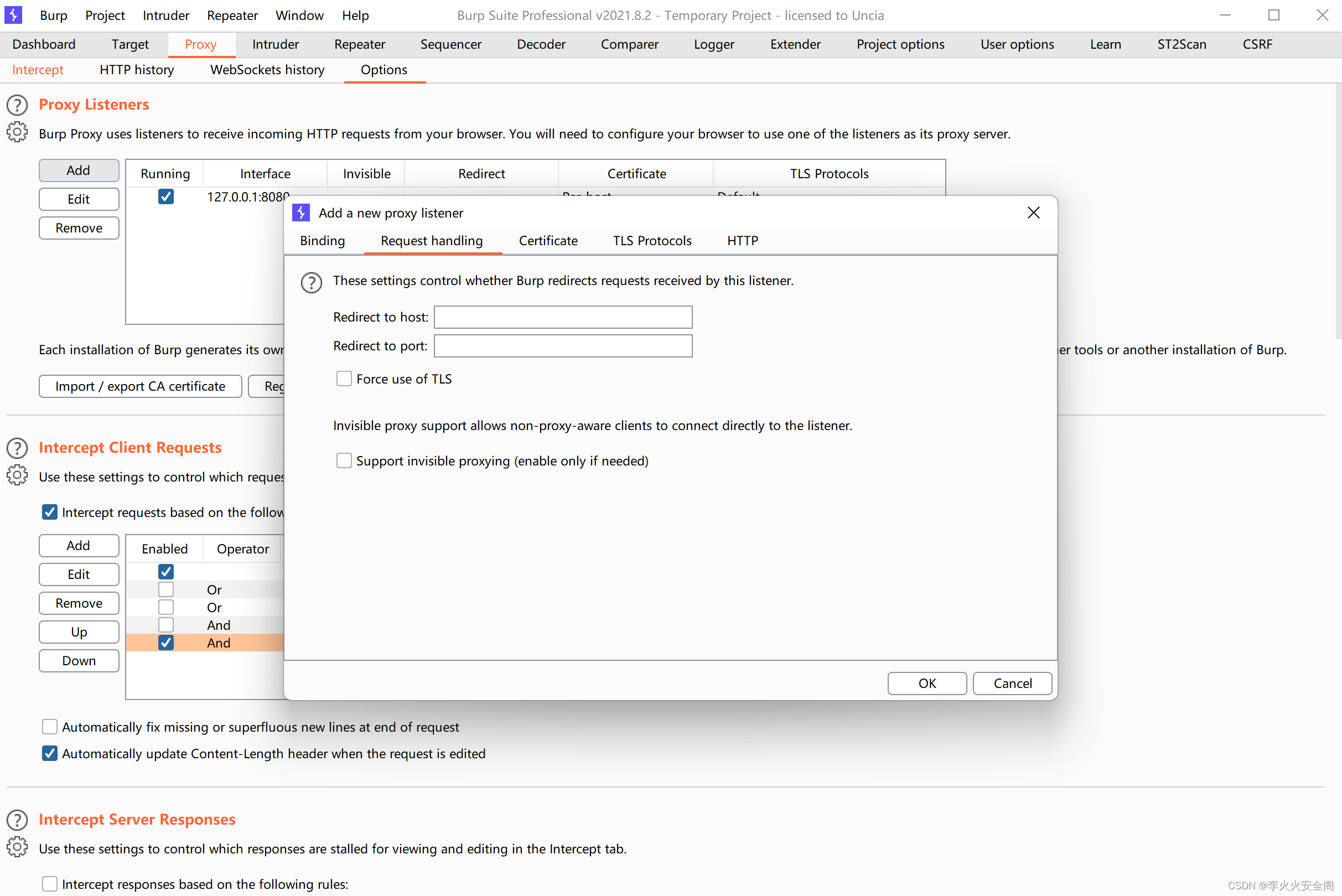This screenshot has width=1342, height=896.
Task: Open gear icon under Intercept Server Responses
Action: pos(17,847)
